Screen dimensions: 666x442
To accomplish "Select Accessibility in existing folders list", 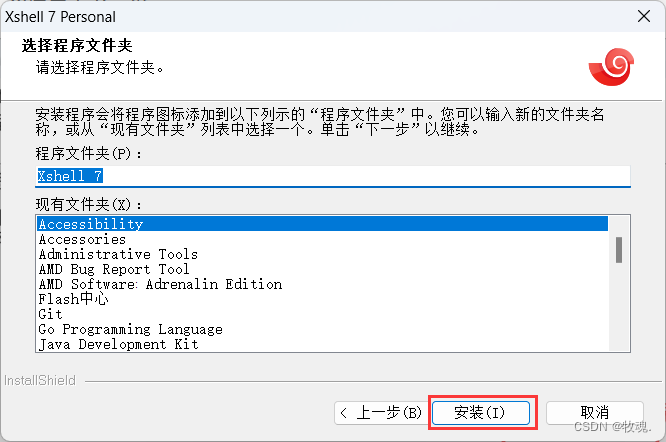I will pyautogui.click(x=323, y=224).
